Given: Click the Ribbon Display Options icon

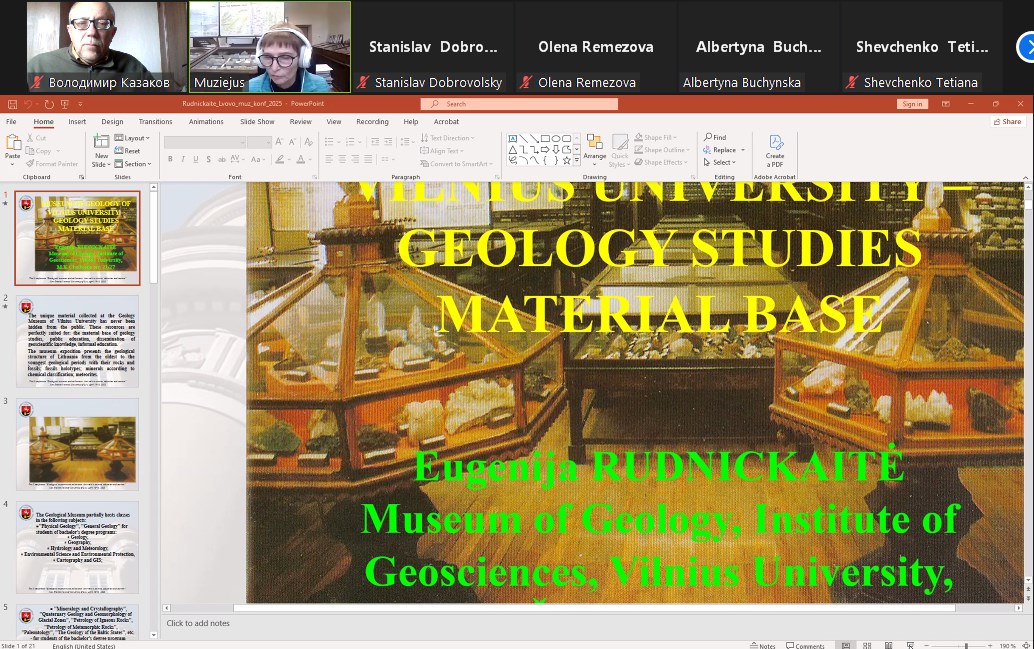Looking at the screenshot, I should (946, 104).
